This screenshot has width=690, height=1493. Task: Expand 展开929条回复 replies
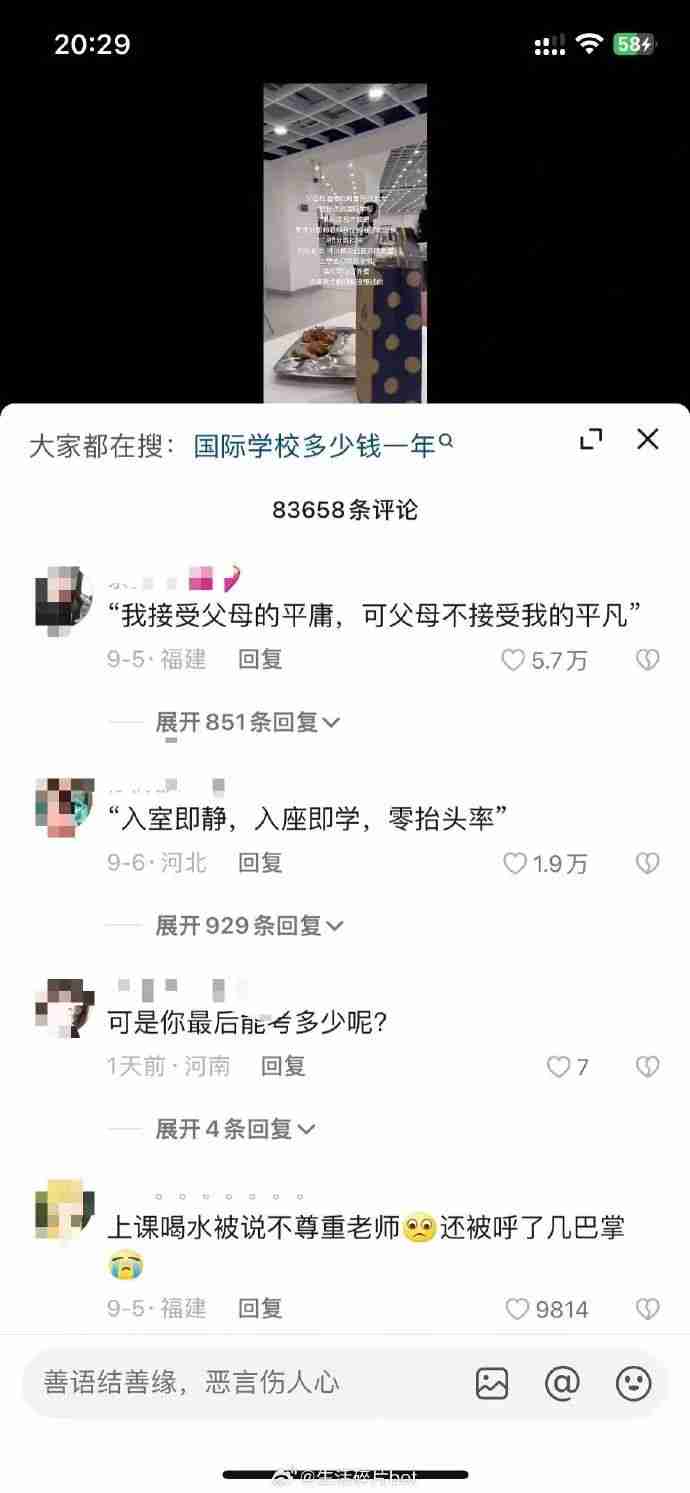(x=248, y=926)
